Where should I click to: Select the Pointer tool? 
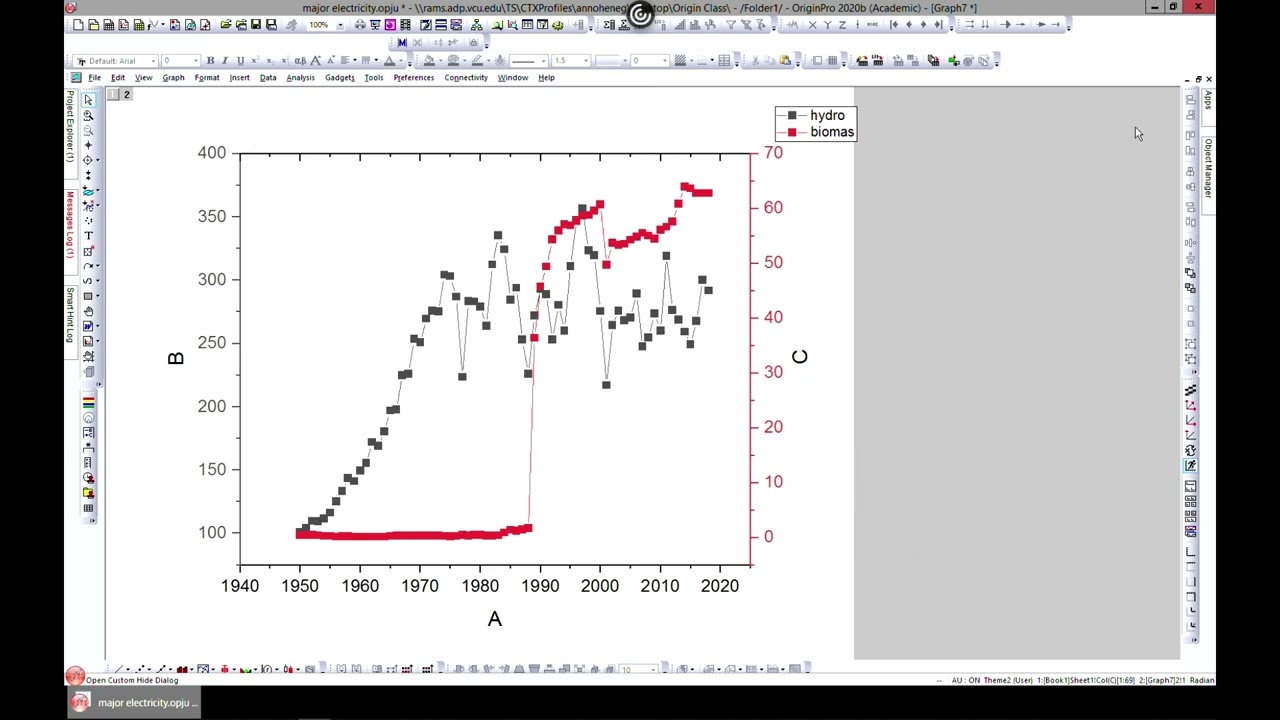[88, 99]
